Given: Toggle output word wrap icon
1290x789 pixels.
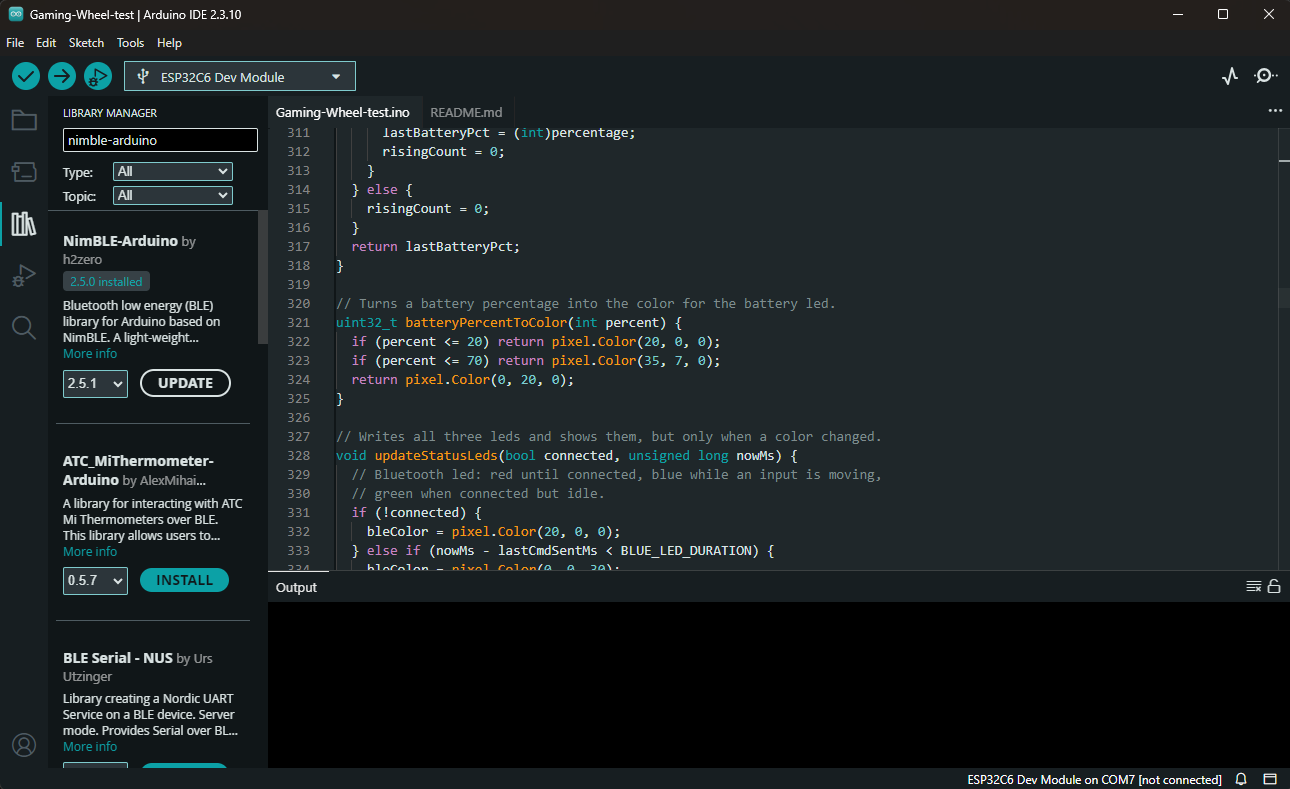Looking at the screenshot, I should [x=1253, y=586].
